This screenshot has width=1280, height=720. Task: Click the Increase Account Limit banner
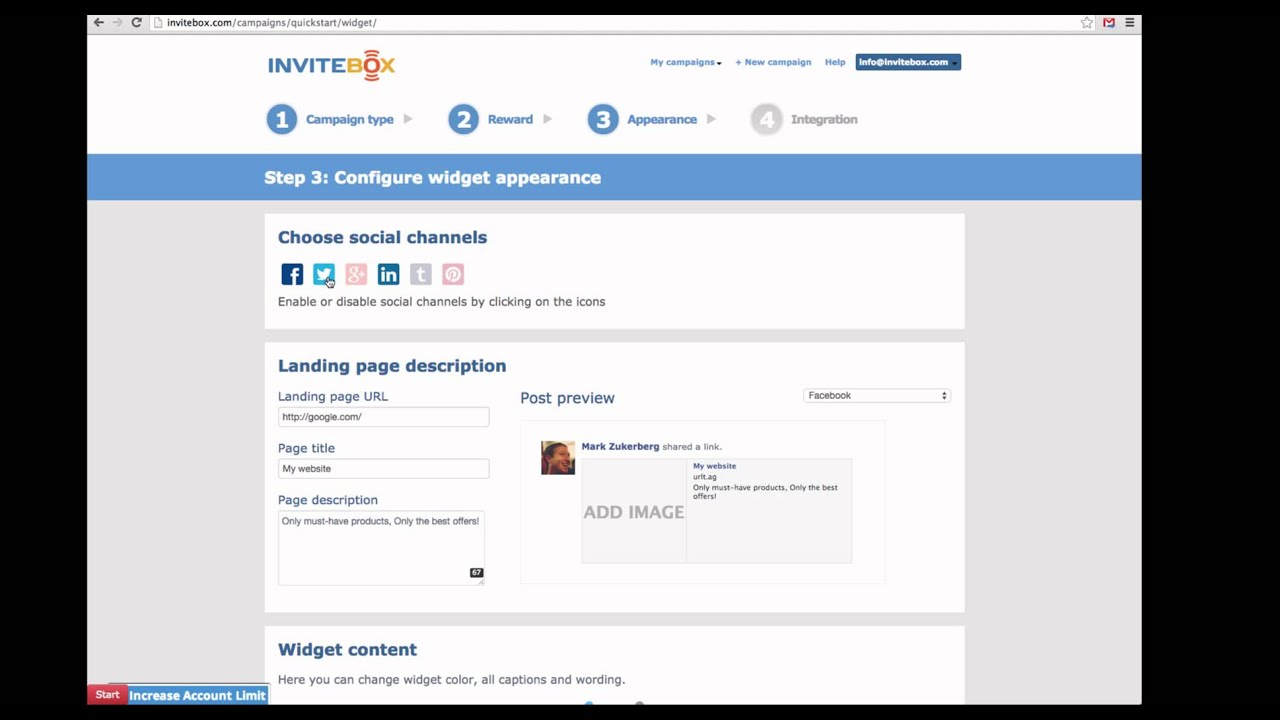tap(197, 696)
